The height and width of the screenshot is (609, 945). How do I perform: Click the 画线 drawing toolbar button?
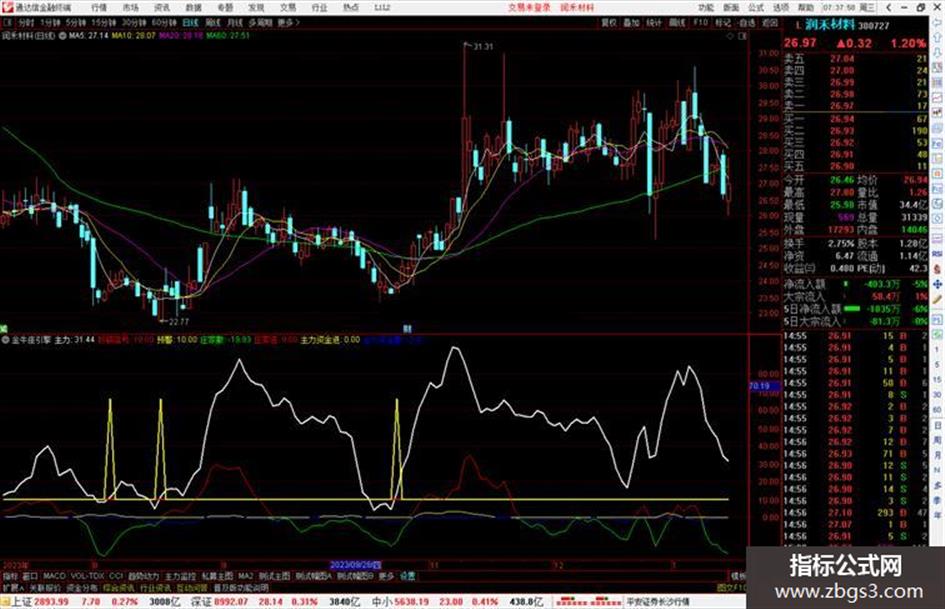677,22
